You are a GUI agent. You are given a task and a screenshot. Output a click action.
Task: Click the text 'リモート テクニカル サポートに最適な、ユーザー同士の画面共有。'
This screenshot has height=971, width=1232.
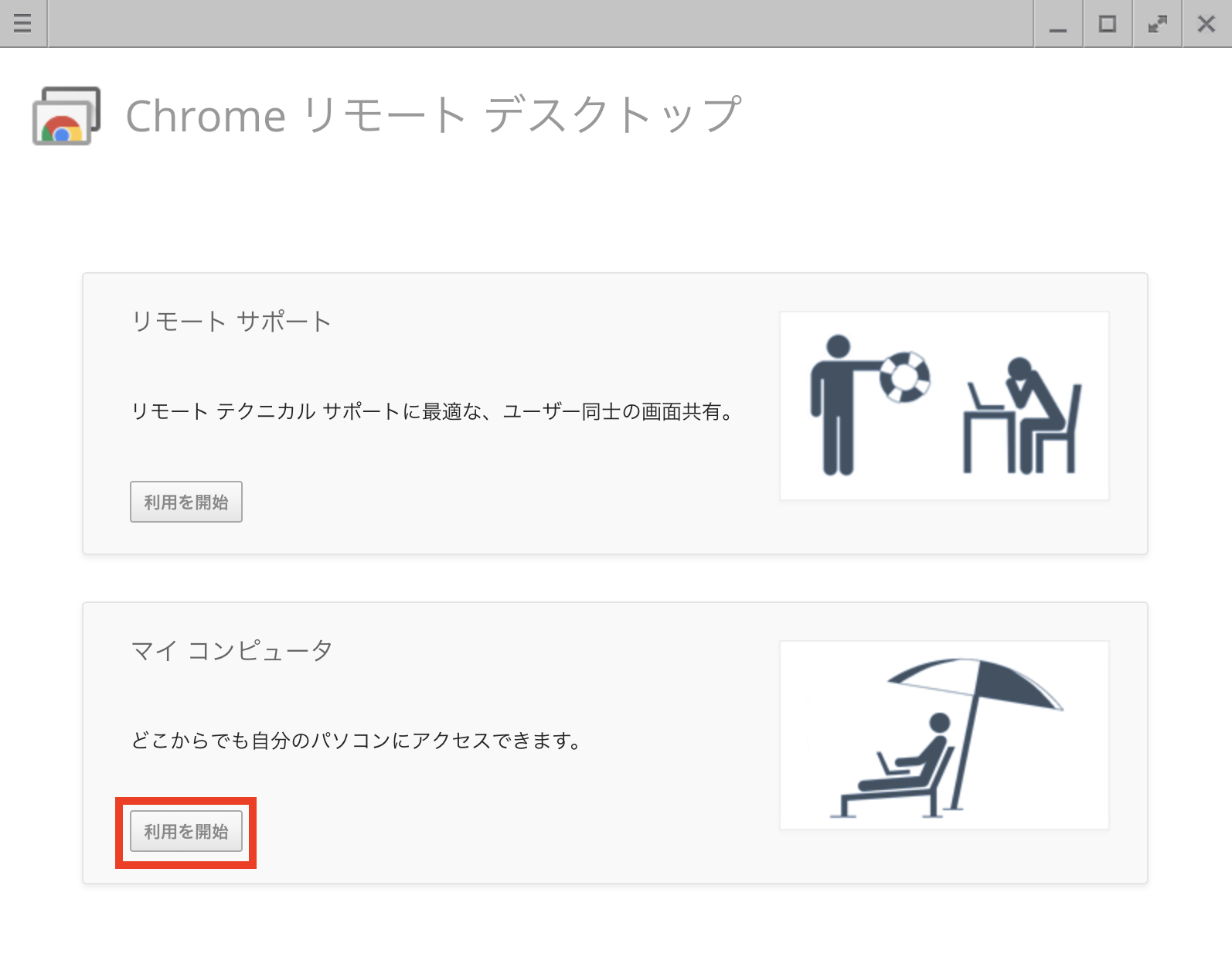point(433,411)
